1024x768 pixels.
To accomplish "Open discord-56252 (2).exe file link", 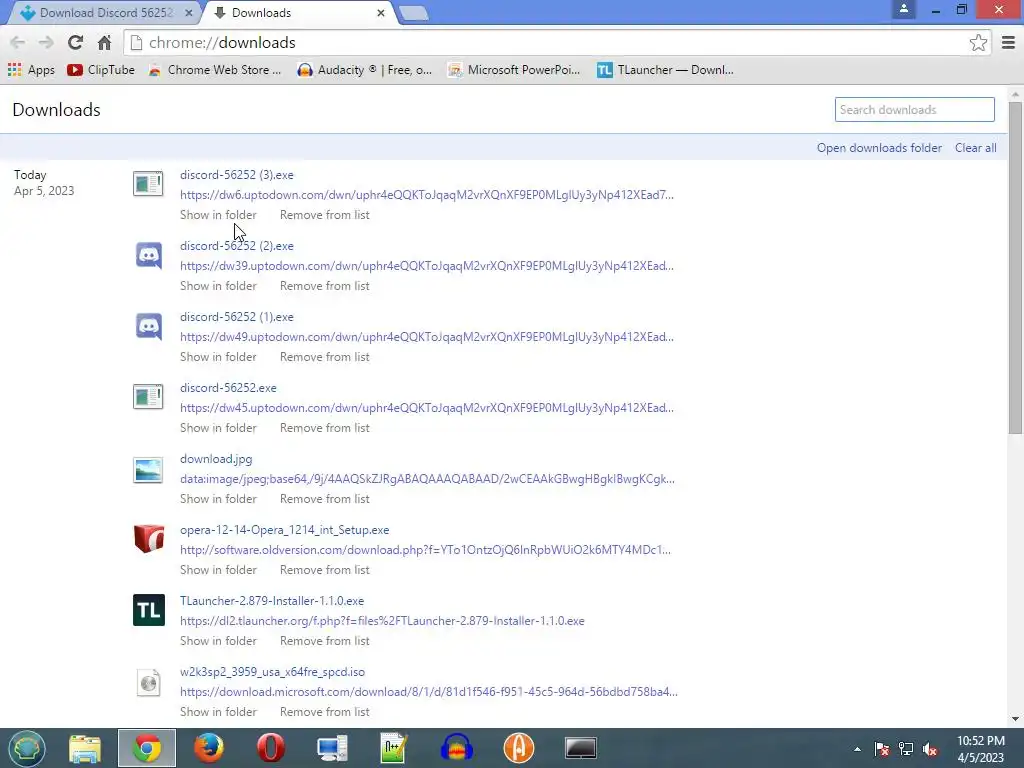I will (236, 246).
